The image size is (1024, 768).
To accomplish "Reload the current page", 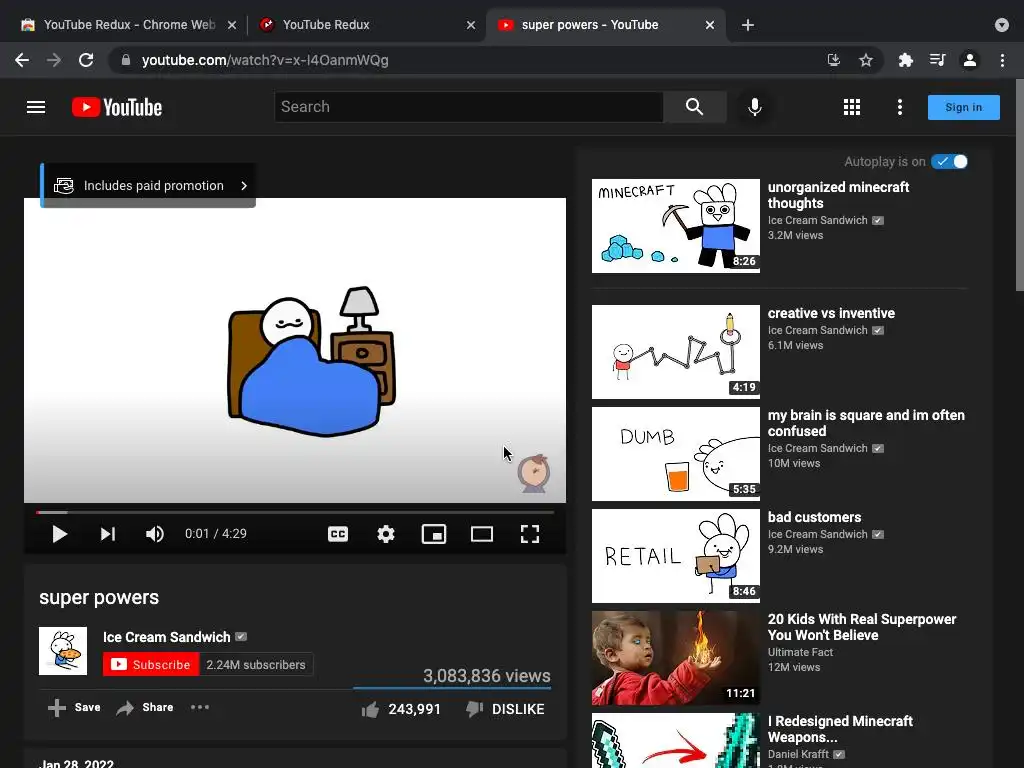I will tap(86, 60).
